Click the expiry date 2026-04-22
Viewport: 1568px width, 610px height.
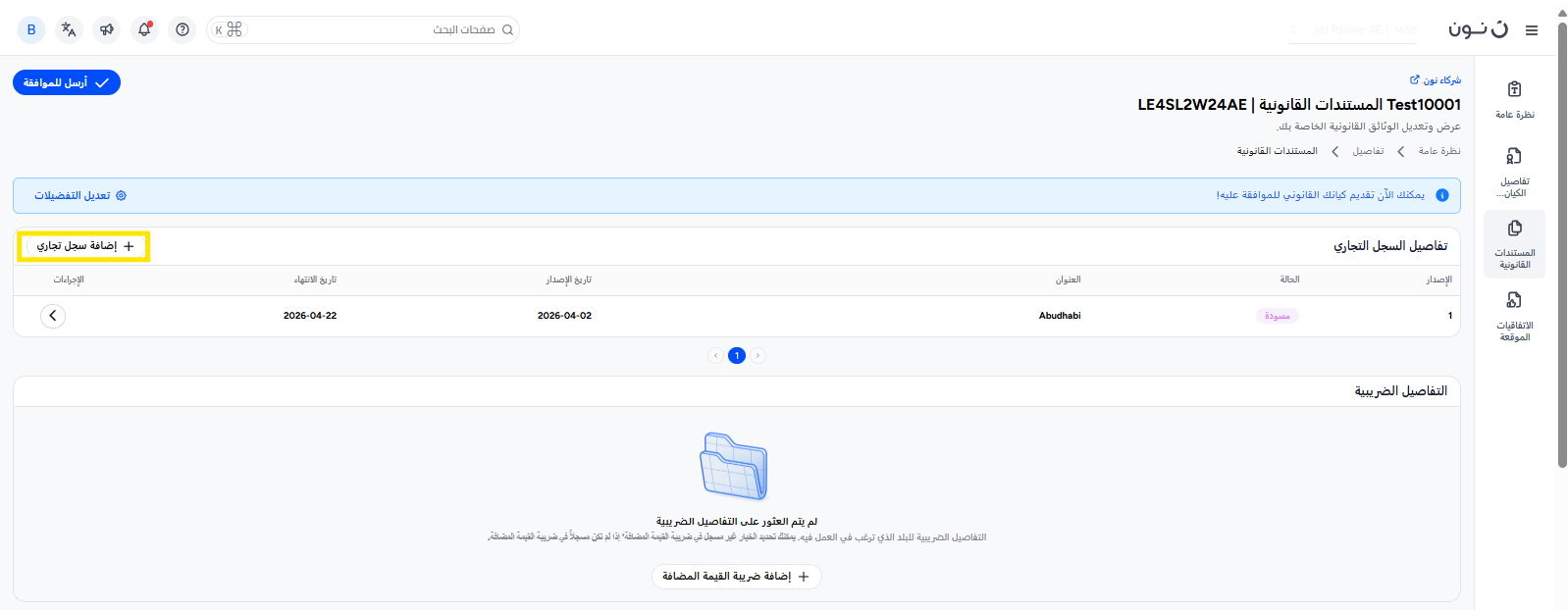[310, 316]
